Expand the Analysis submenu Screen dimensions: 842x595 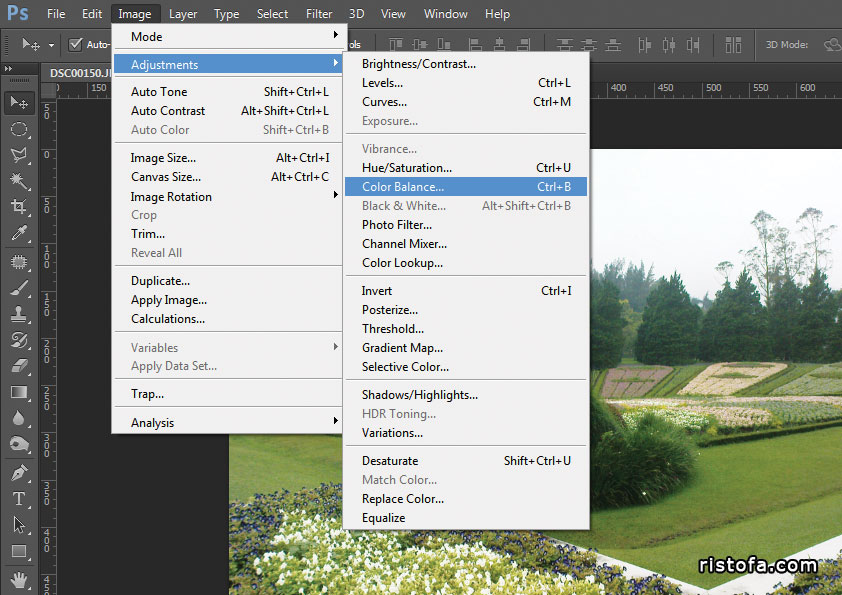228,423
